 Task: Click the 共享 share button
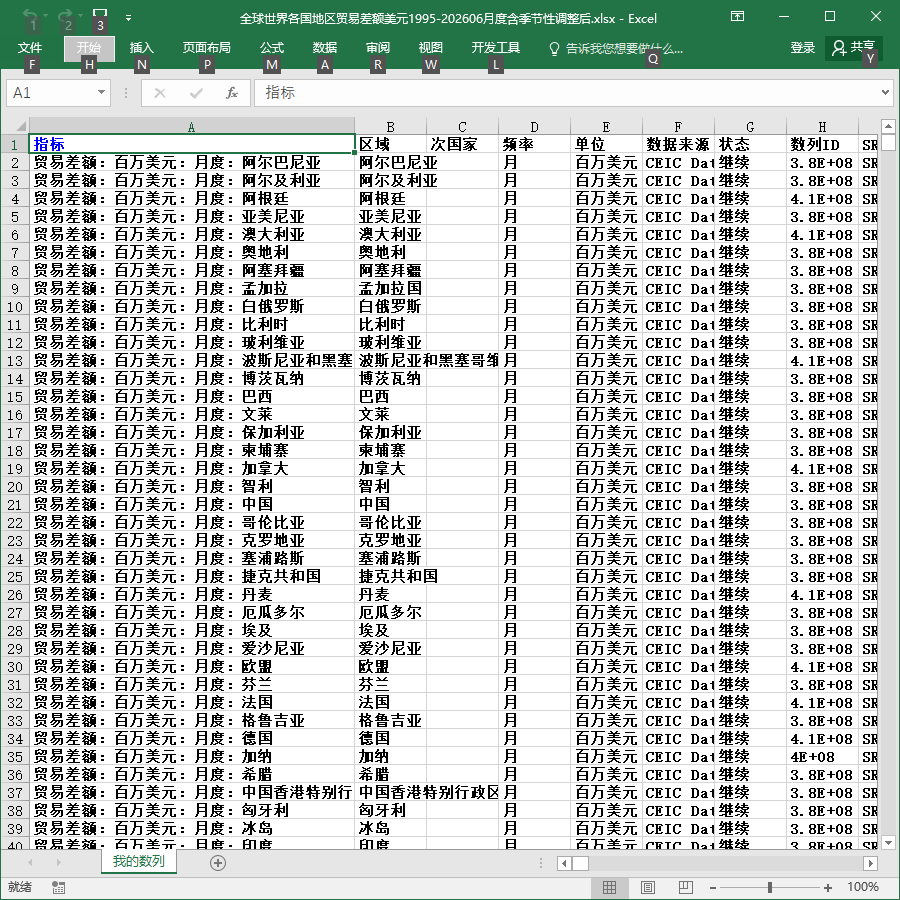tap(853, 48)
